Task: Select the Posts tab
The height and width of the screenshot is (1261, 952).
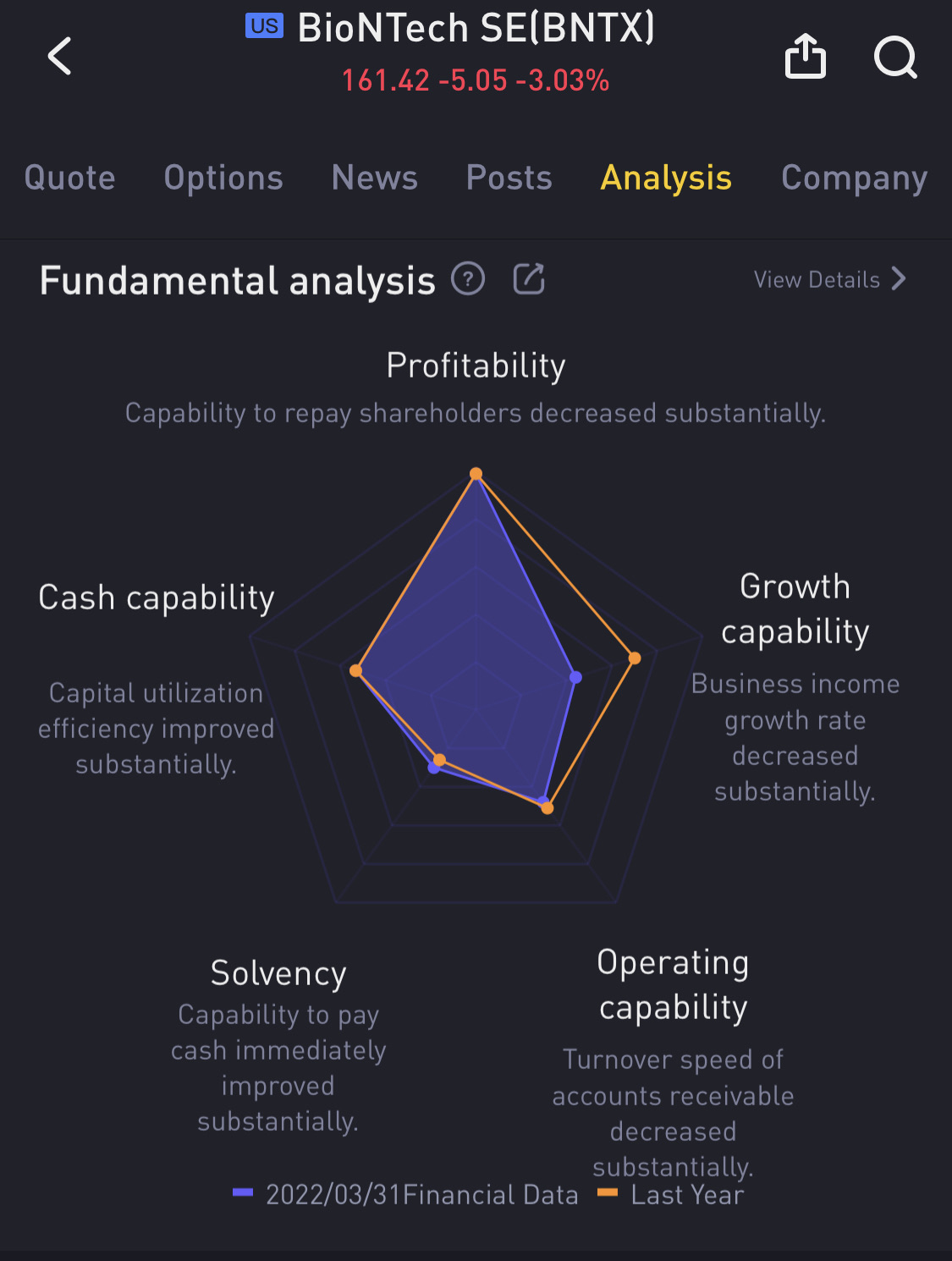Action: click(509, 178)
